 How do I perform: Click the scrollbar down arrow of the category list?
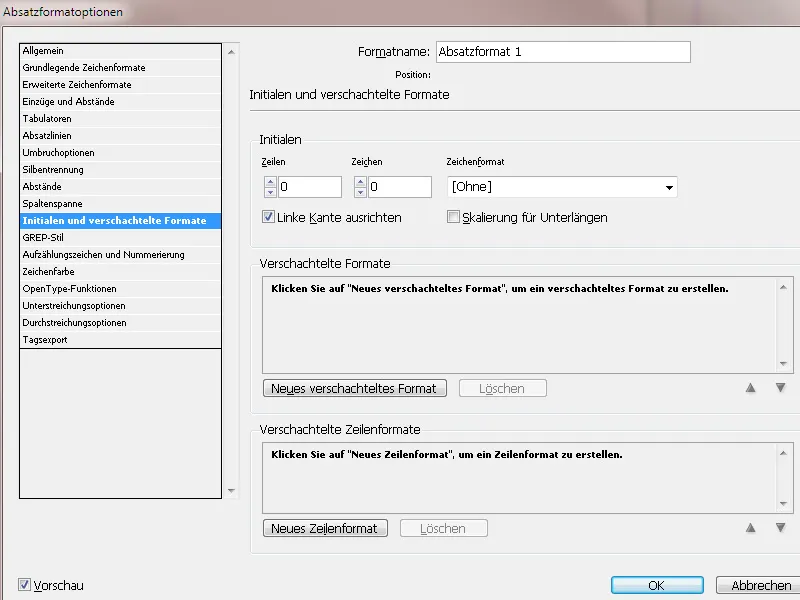click(231, 492)
